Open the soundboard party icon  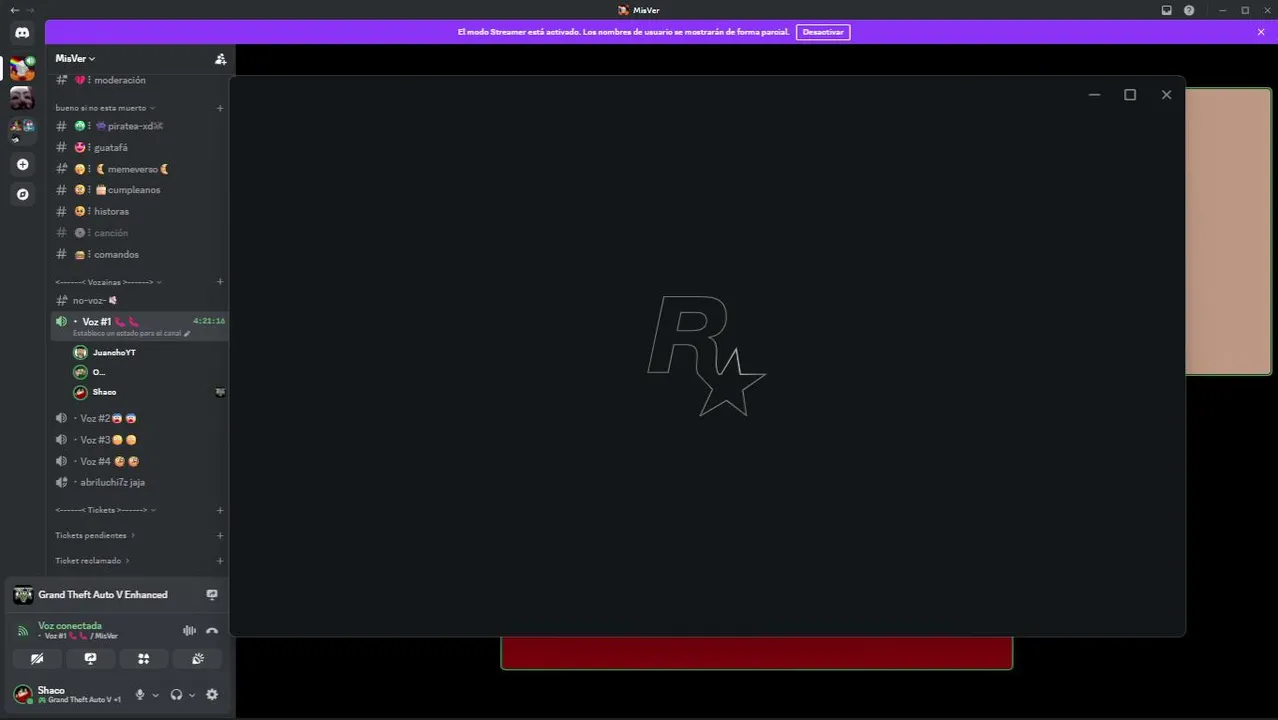click(197, 659)
